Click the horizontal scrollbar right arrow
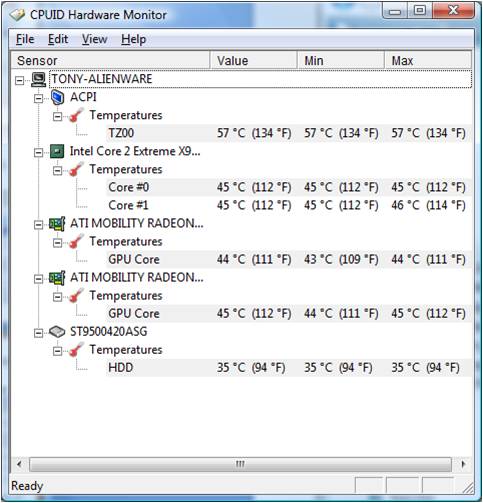 463,464
